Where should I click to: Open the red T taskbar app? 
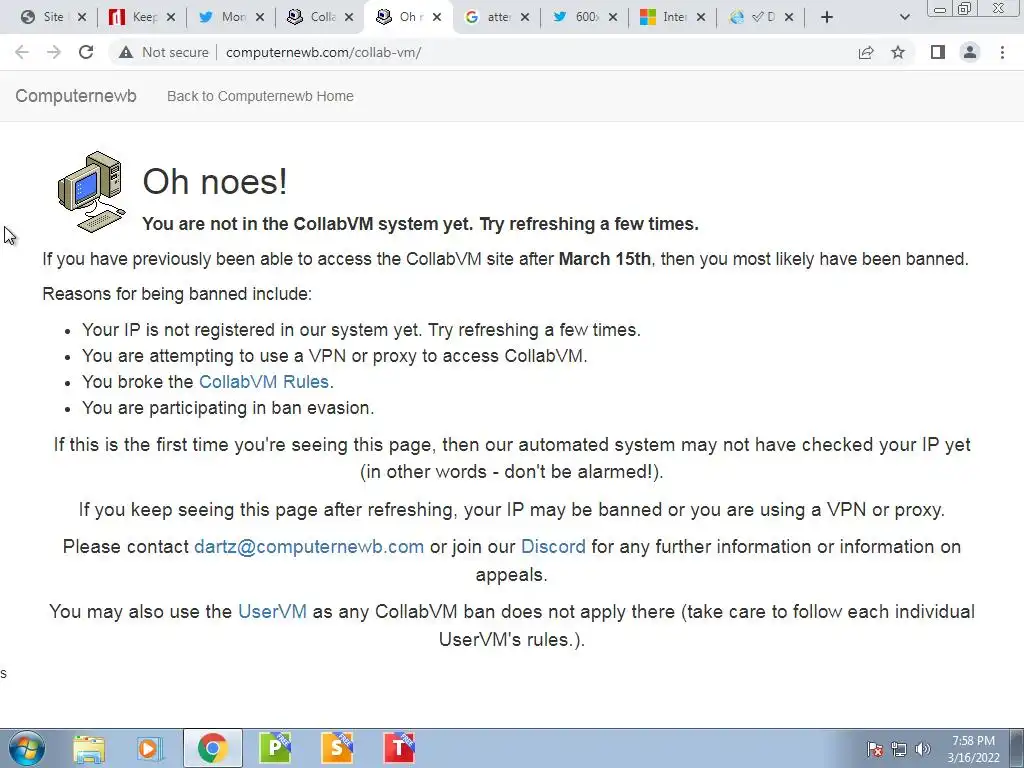[399, 748]
